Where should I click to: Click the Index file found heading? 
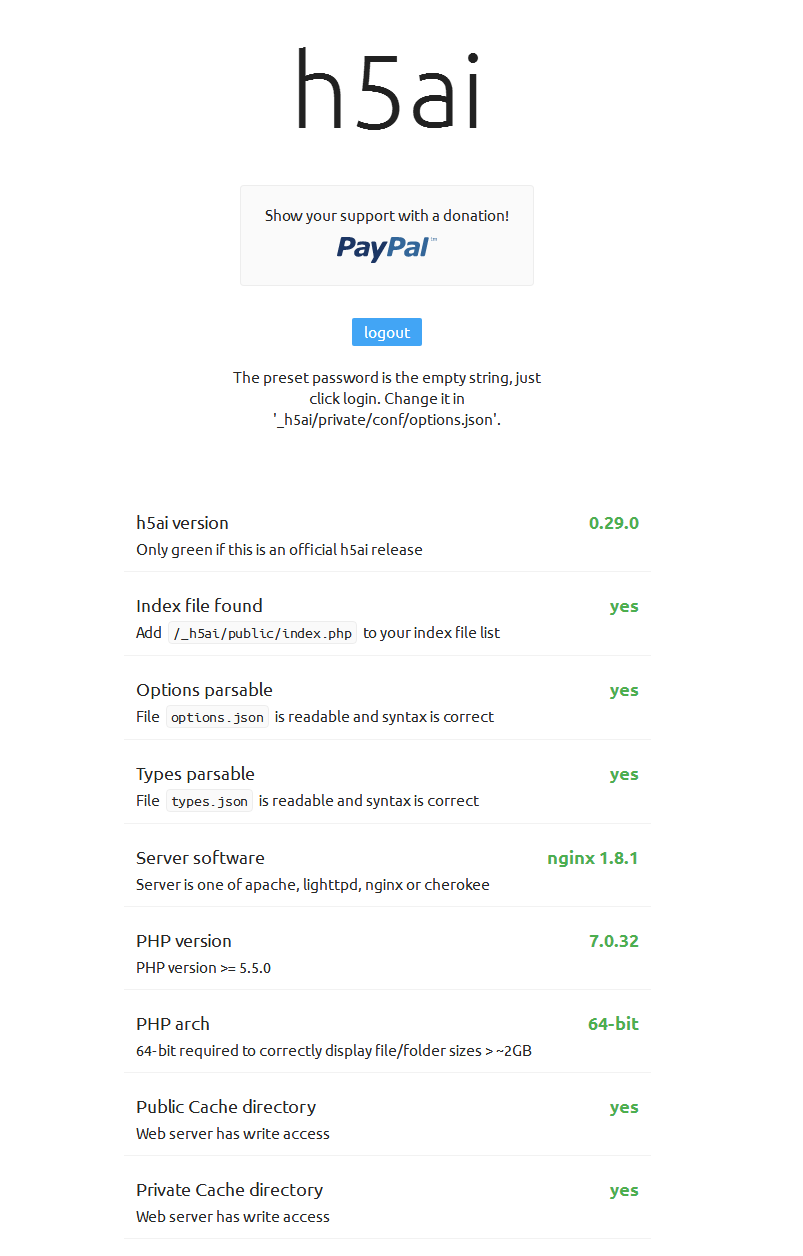[199, 606]
